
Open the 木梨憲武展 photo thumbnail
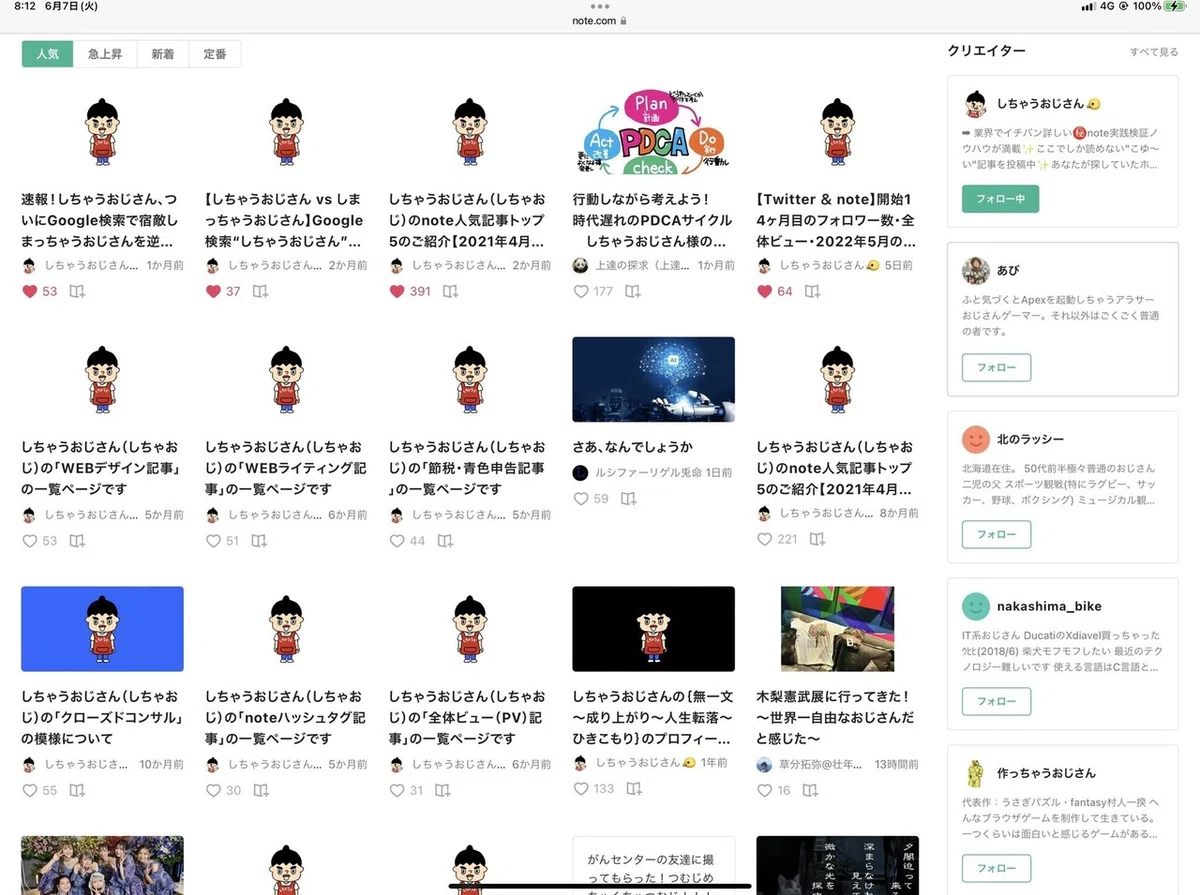(837, 629)
